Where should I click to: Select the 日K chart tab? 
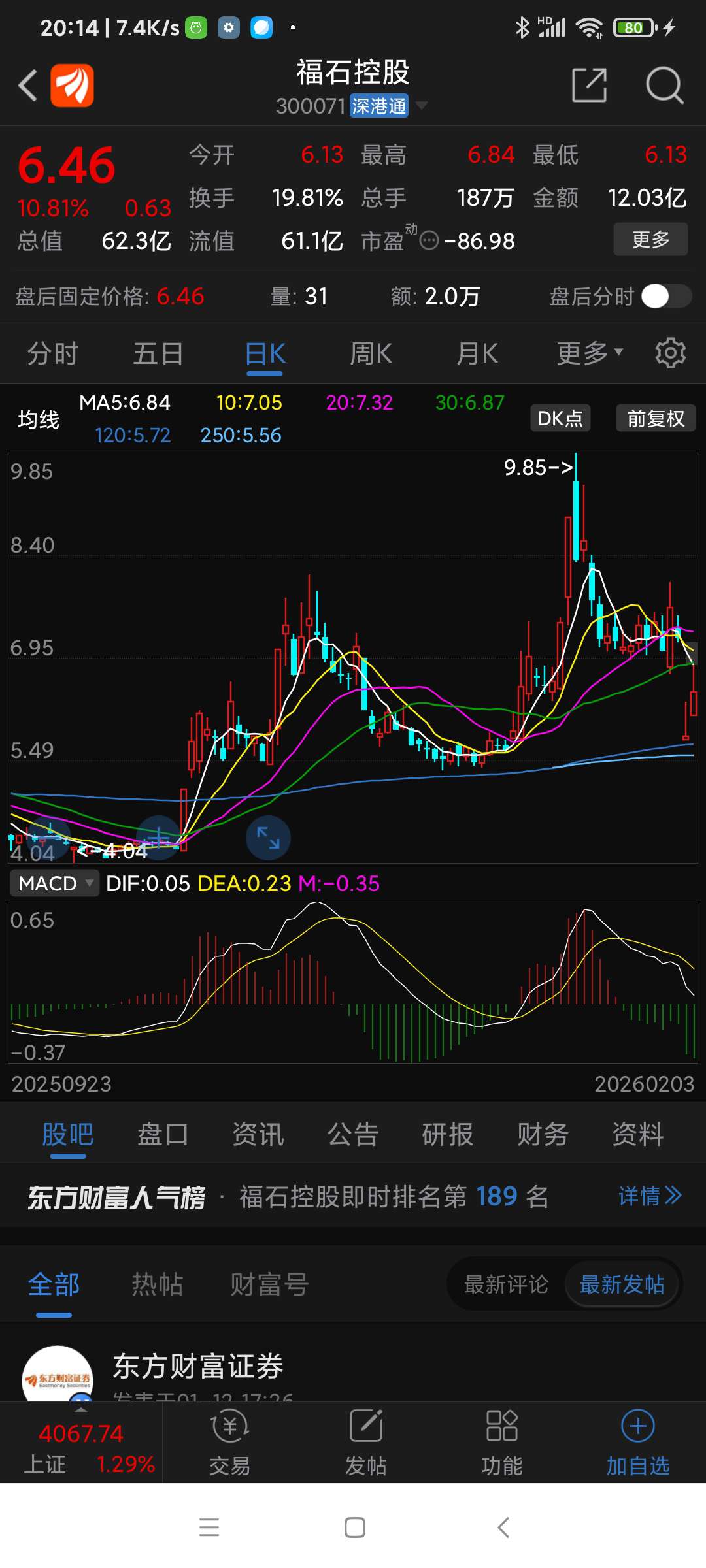click(265, 353)
